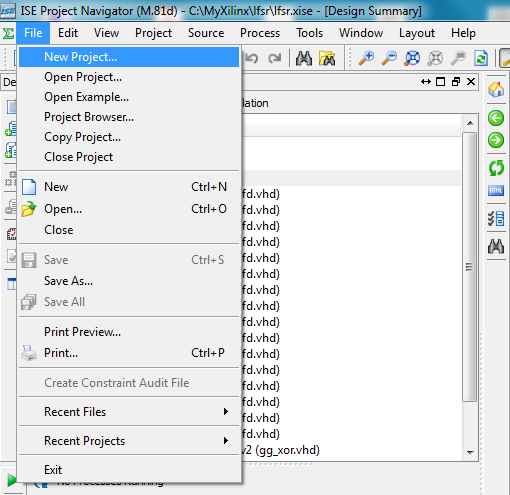Image resolution: width=510 pixels, height=495 pixels.
Task: Open the Process menu
Action: (x=260, y=33)
